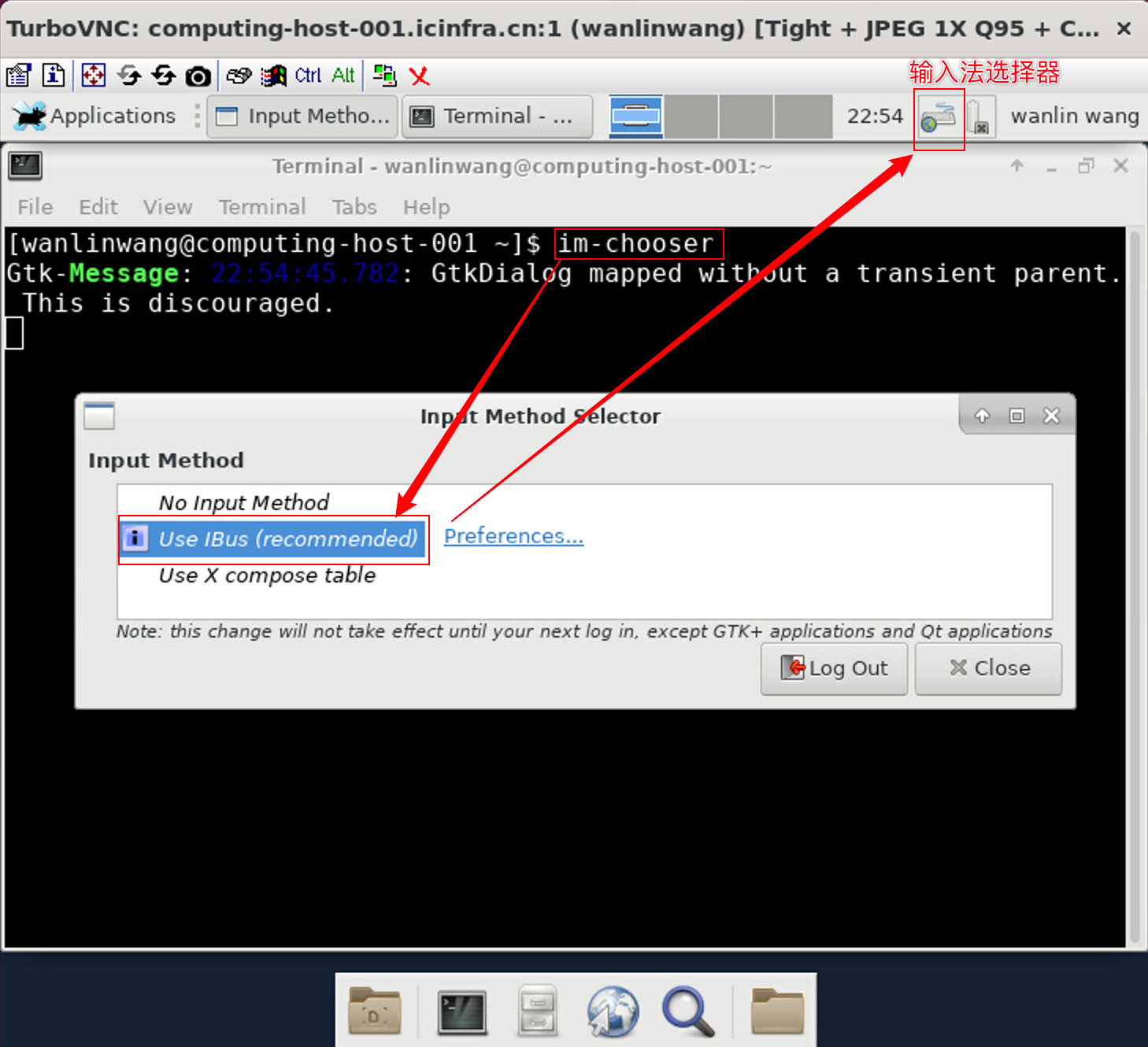Select No Input Method option
This screenshot has width=1148, height=1047.
pyautogui.click(x=244, y=502)
